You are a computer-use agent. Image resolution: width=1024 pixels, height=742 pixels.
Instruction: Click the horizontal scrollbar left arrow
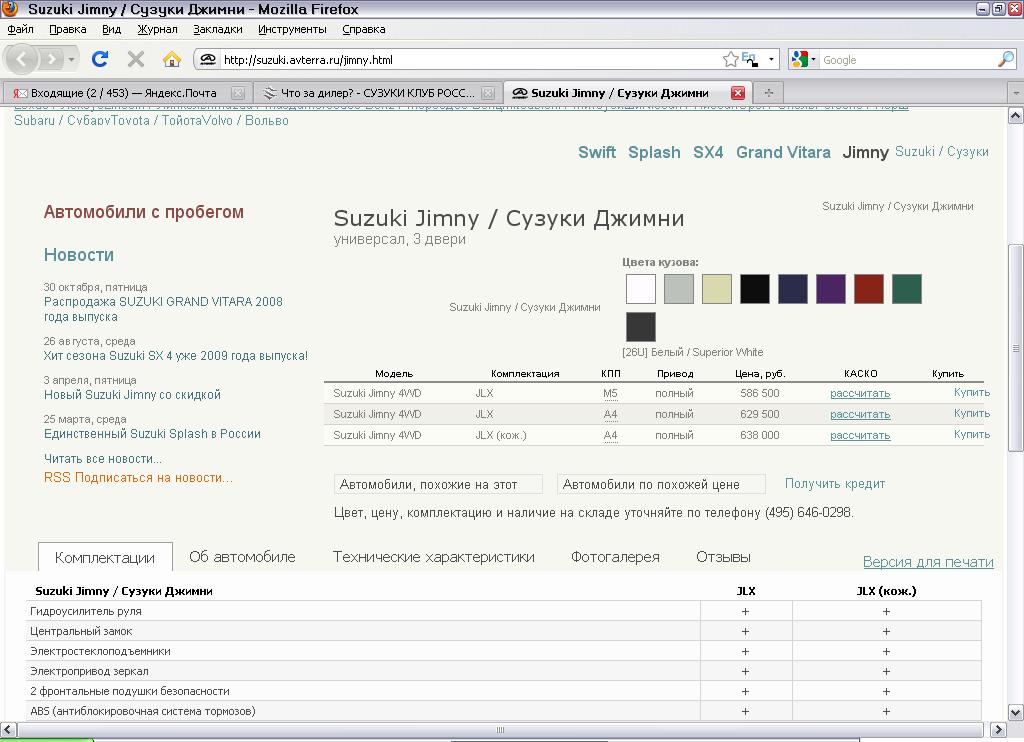(8, 730)
